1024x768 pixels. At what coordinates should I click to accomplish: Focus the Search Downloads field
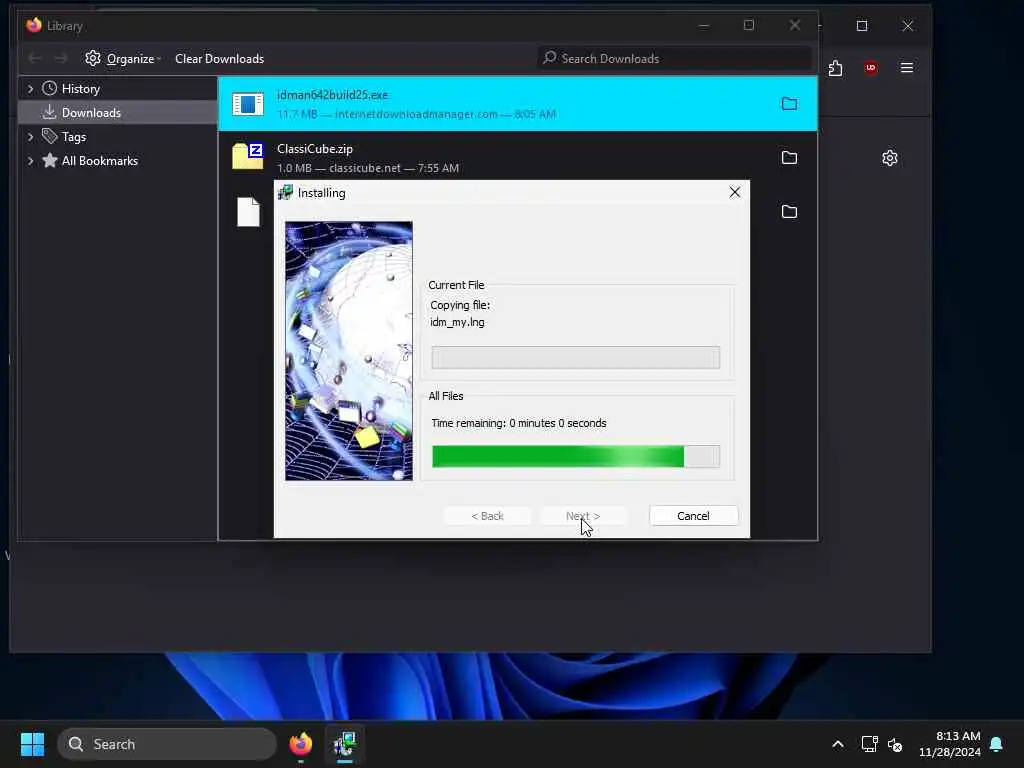pos(674,59)
